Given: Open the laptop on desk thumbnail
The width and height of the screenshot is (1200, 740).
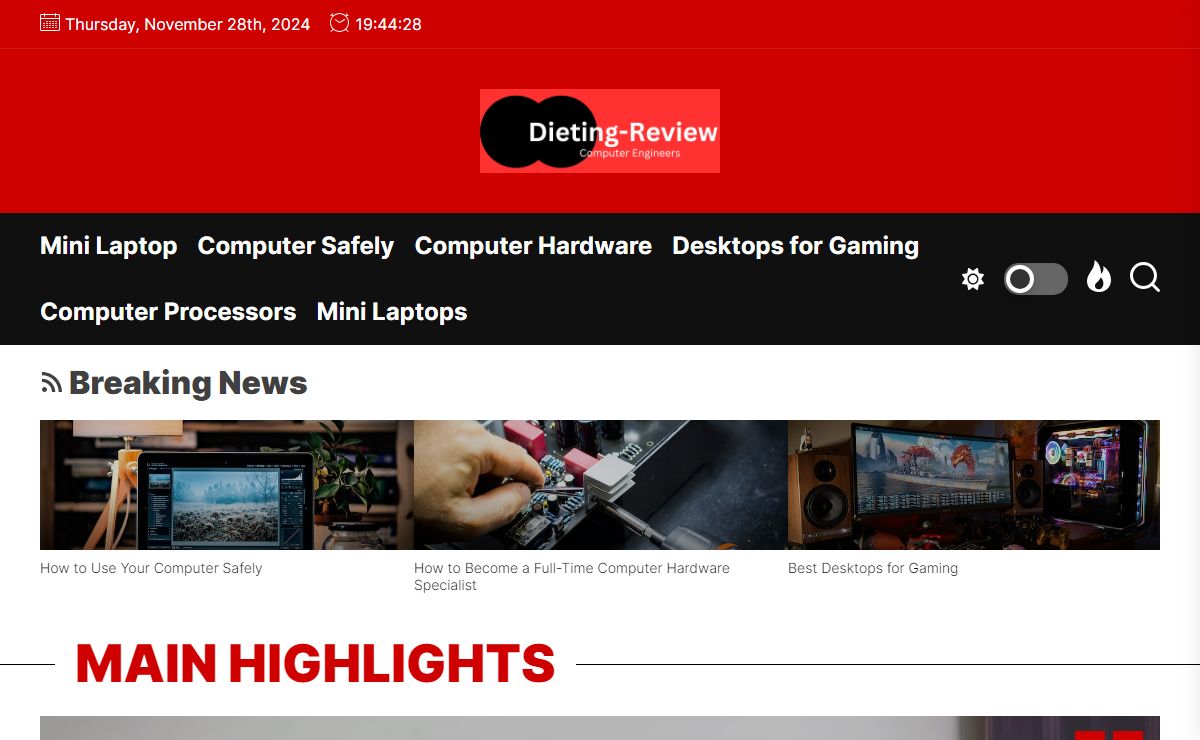Looking at the screenshot, I should pos(227,485).
